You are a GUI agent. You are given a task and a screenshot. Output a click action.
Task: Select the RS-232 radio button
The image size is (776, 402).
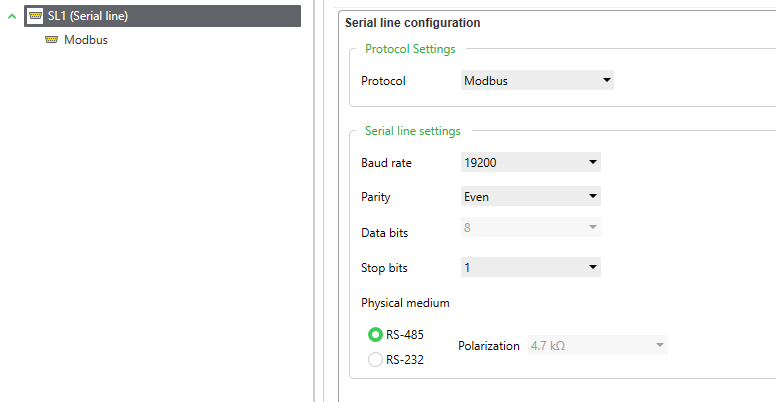point(375,359)
